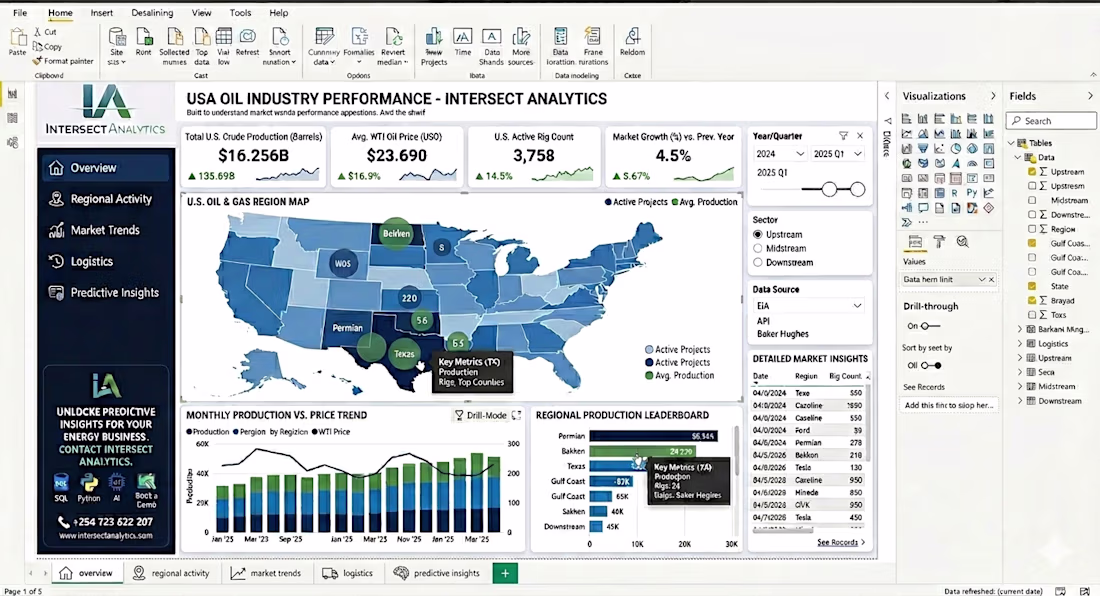Click the Time icon in the ribbon
The height and width of the screenshot is (596, 1100).
coord(462,36)
